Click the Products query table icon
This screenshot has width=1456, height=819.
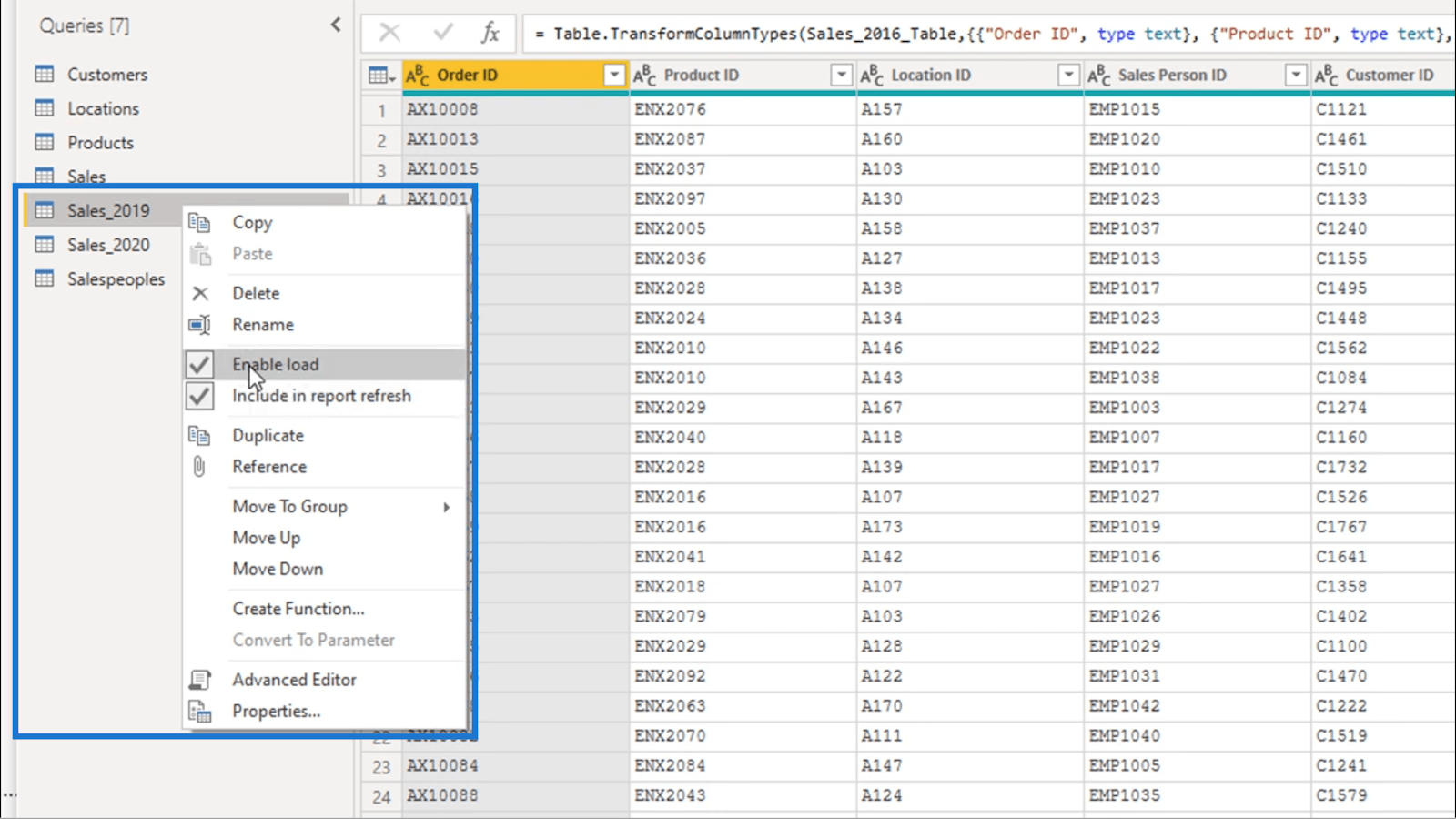(x=45, y=142)
